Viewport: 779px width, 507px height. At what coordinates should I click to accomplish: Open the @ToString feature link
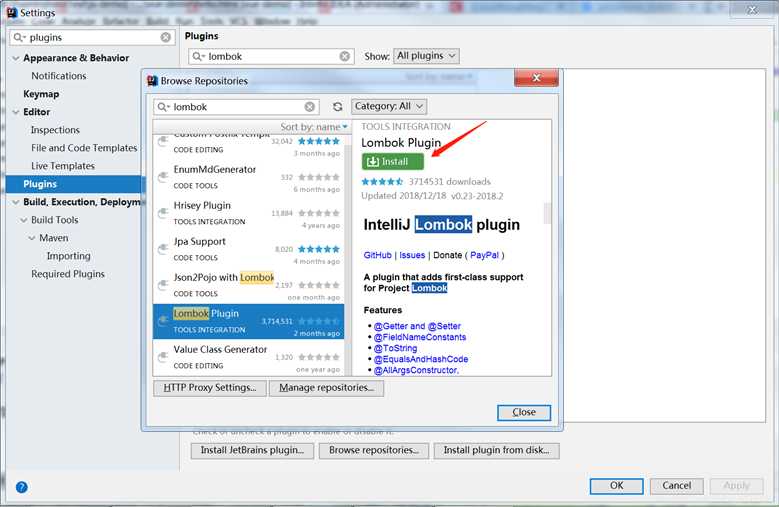(395, 348)
